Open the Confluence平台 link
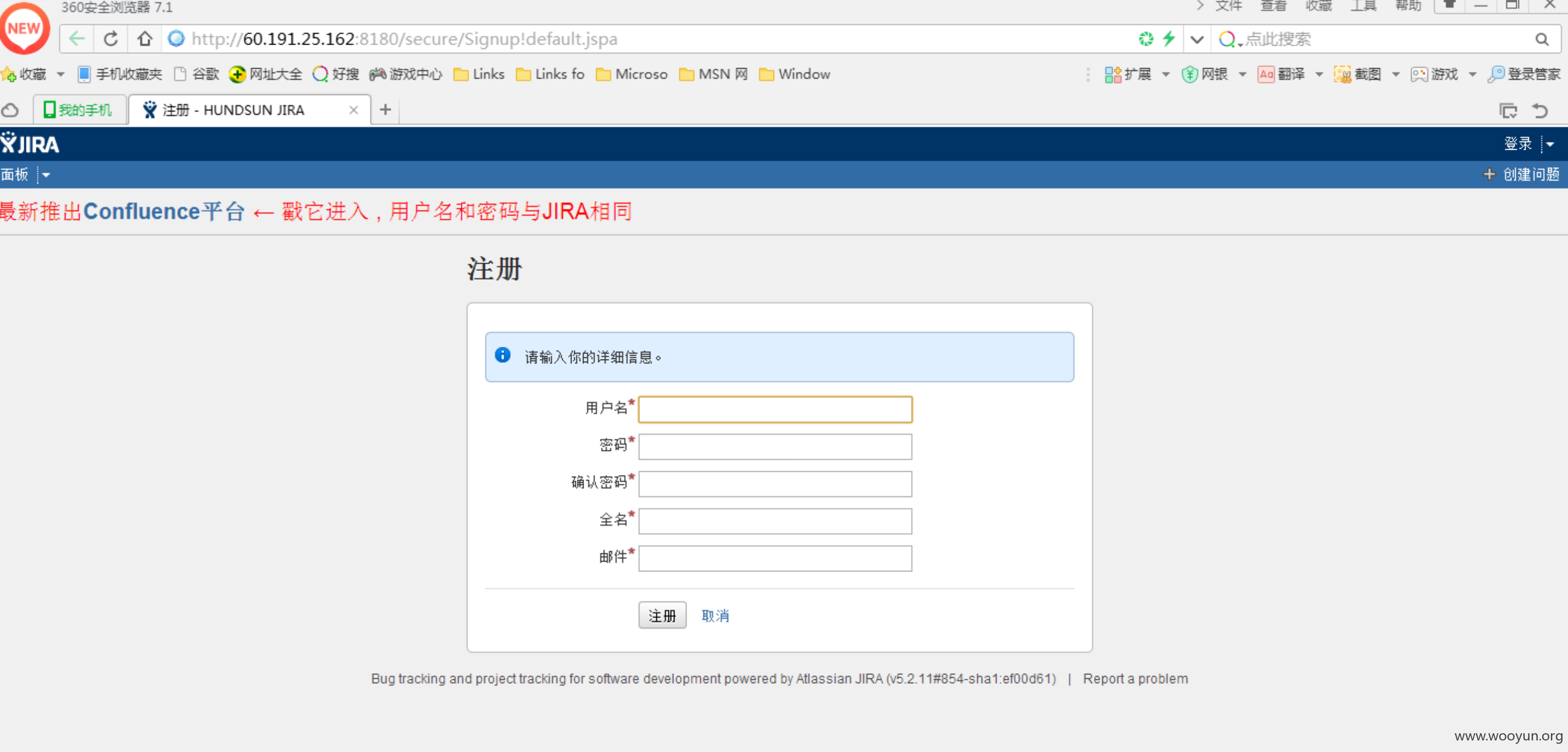 click(x=164, y=212)
